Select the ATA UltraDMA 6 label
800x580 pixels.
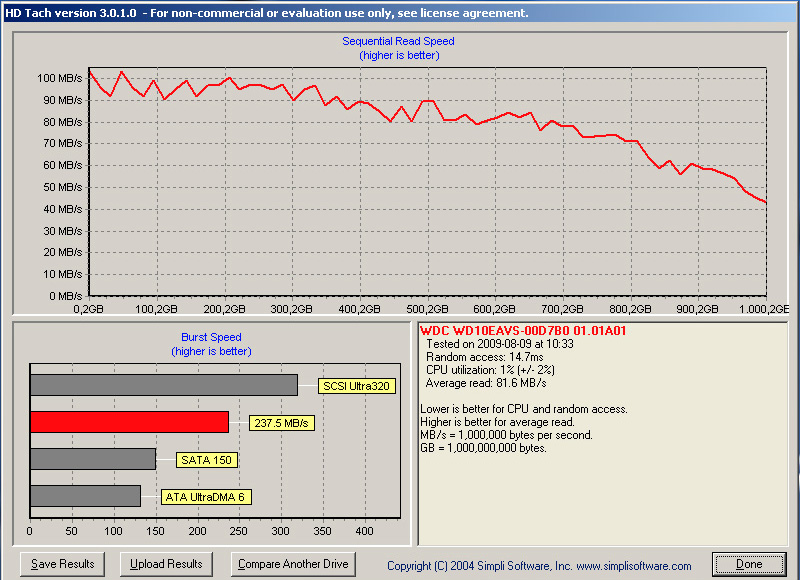[x=206, y=497]
